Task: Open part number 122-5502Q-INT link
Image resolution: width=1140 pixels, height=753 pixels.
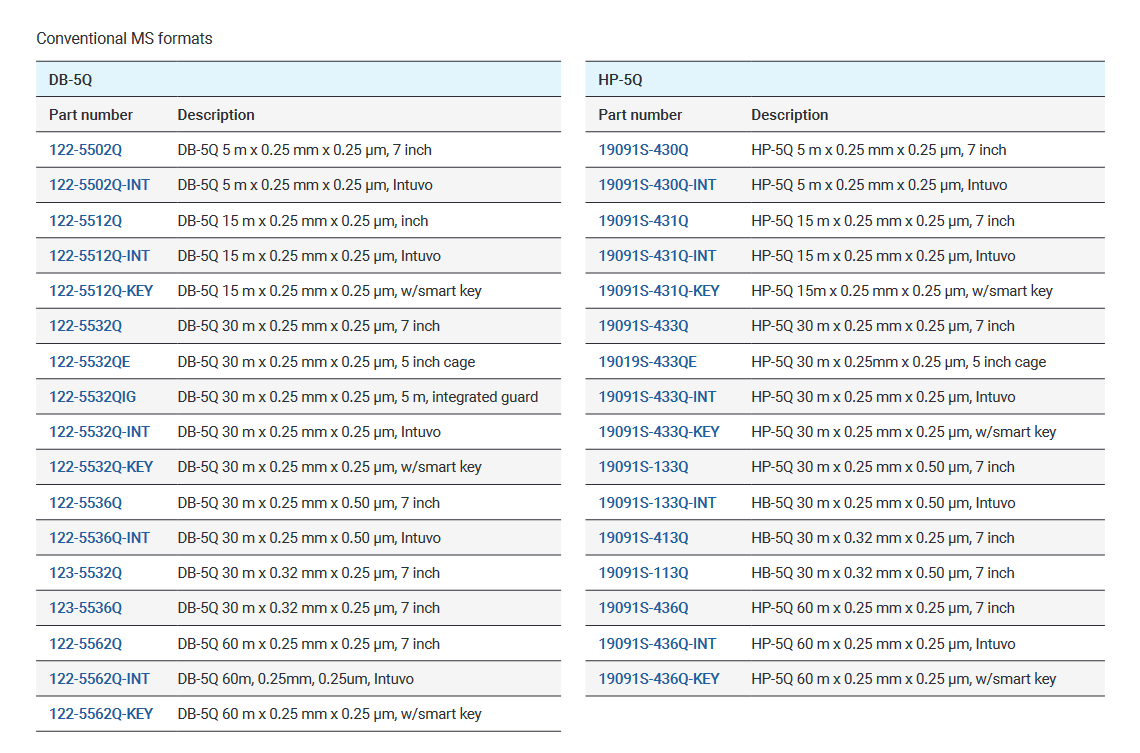Action: pyautogui.click(x=99, y=185)
